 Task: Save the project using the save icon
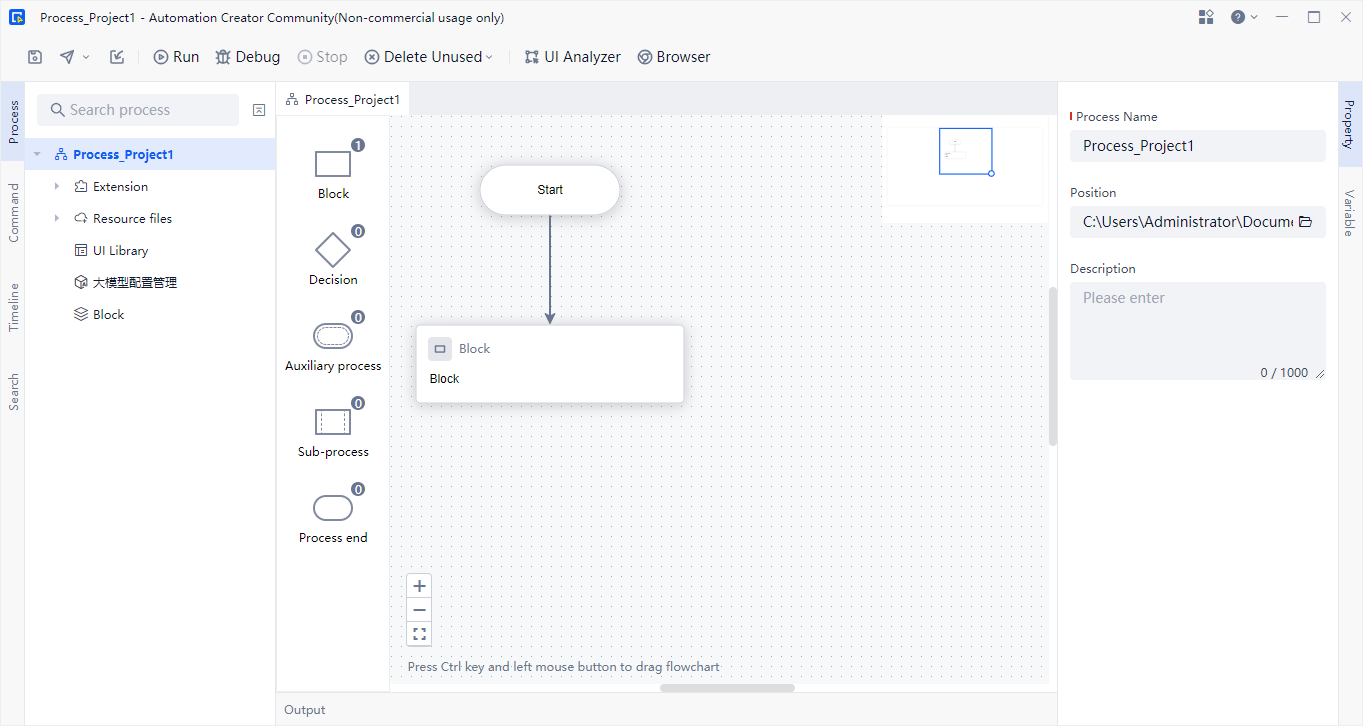coord(34,56)
